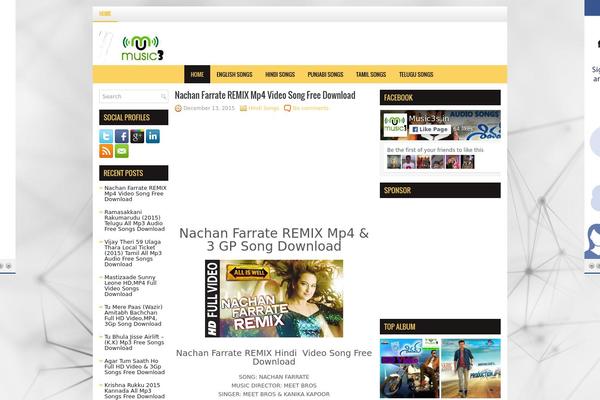Click the SINGER: MEET BROS & KANIKA KAPOOR text
The width and height of the screenshot is (600, 400).
pos(274,394)
